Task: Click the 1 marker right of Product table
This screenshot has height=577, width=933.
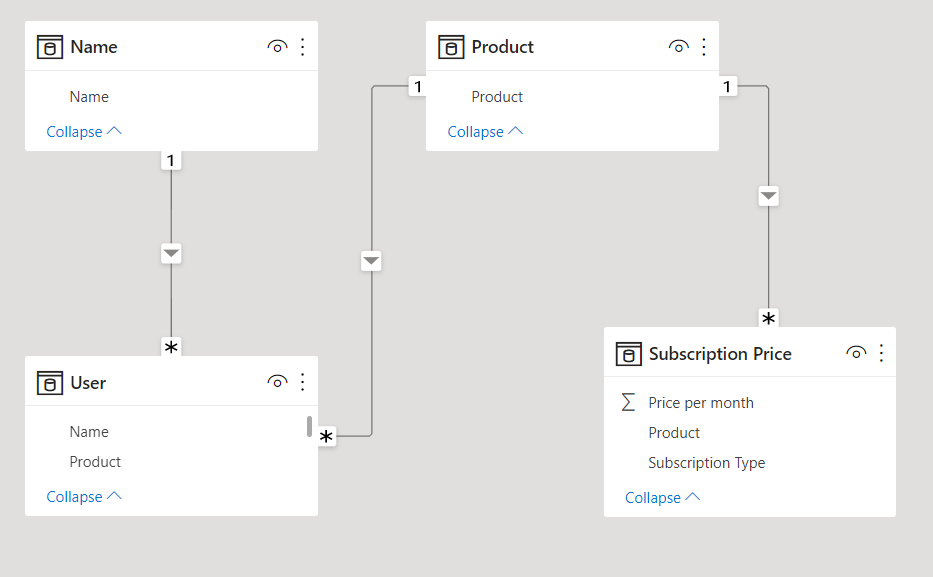Action: click(727, 87)
